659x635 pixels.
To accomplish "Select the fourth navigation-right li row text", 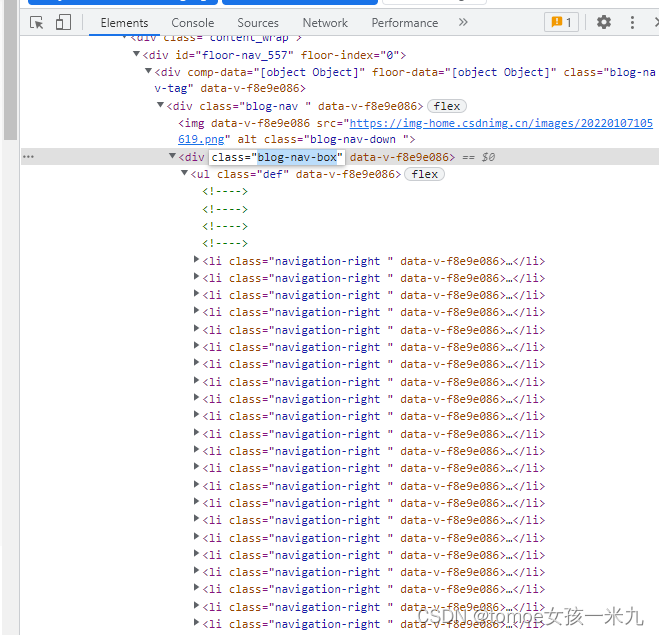I will pos(374,312).
